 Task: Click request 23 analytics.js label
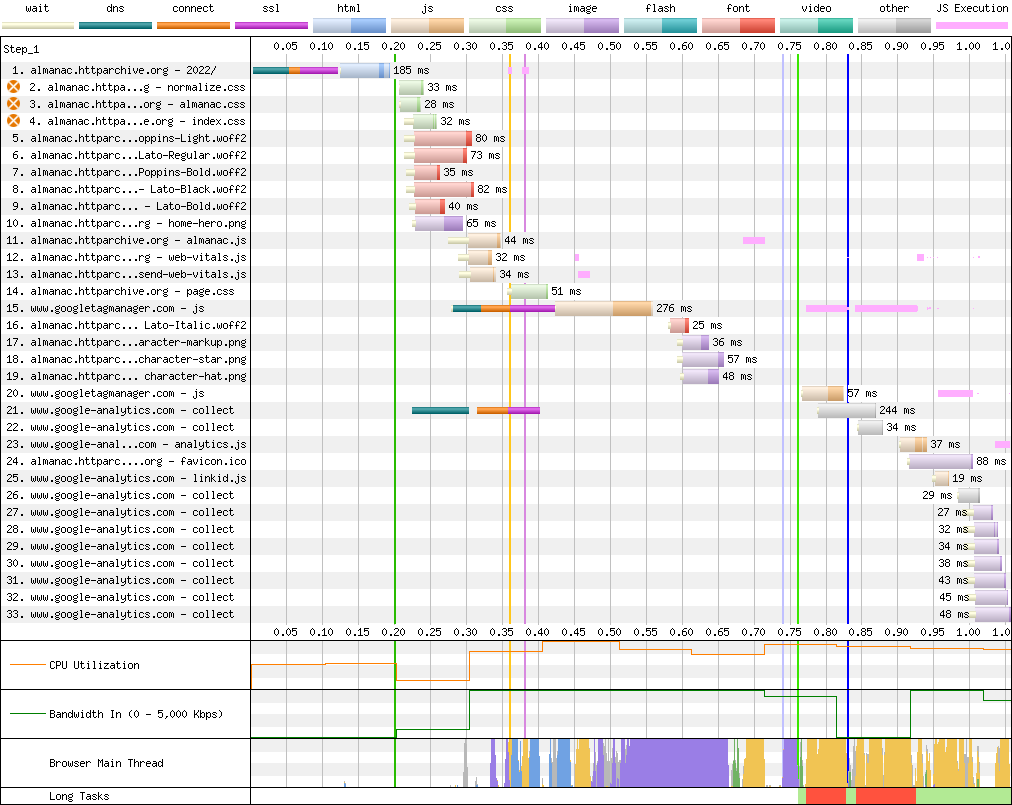click(138, 444)
